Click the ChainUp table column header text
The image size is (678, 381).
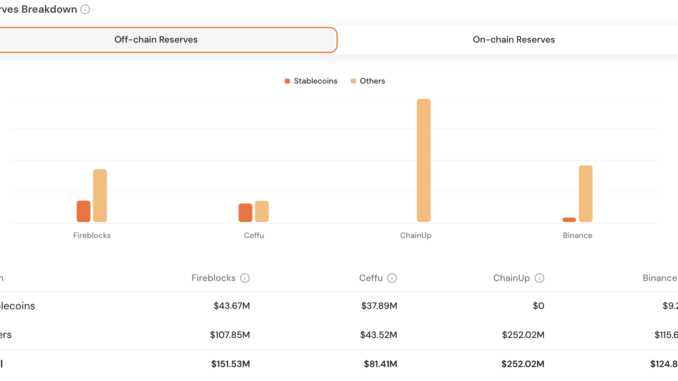tap(511, 278)
